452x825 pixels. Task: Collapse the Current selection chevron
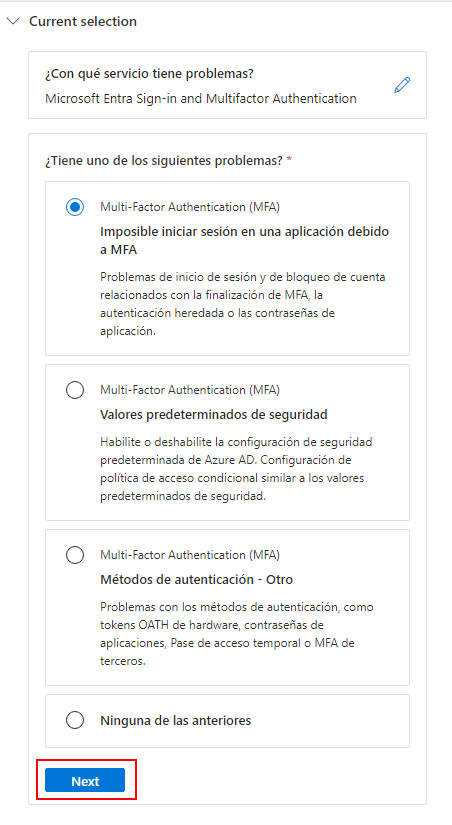pos(14,21)
